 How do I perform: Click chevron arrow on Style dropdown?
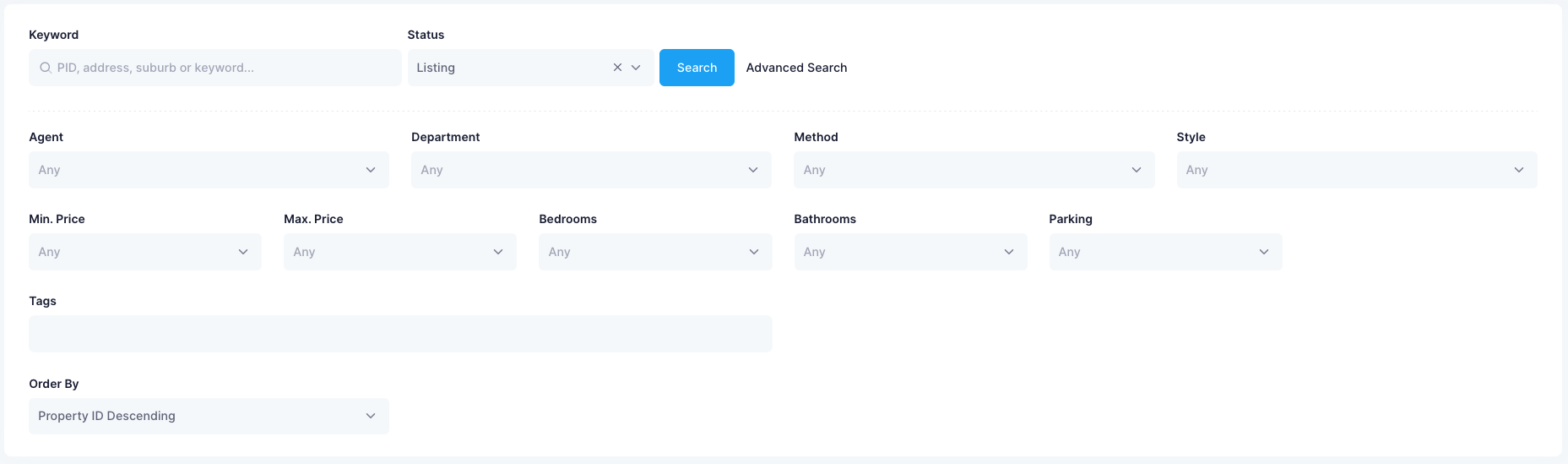pos(1519,170)
